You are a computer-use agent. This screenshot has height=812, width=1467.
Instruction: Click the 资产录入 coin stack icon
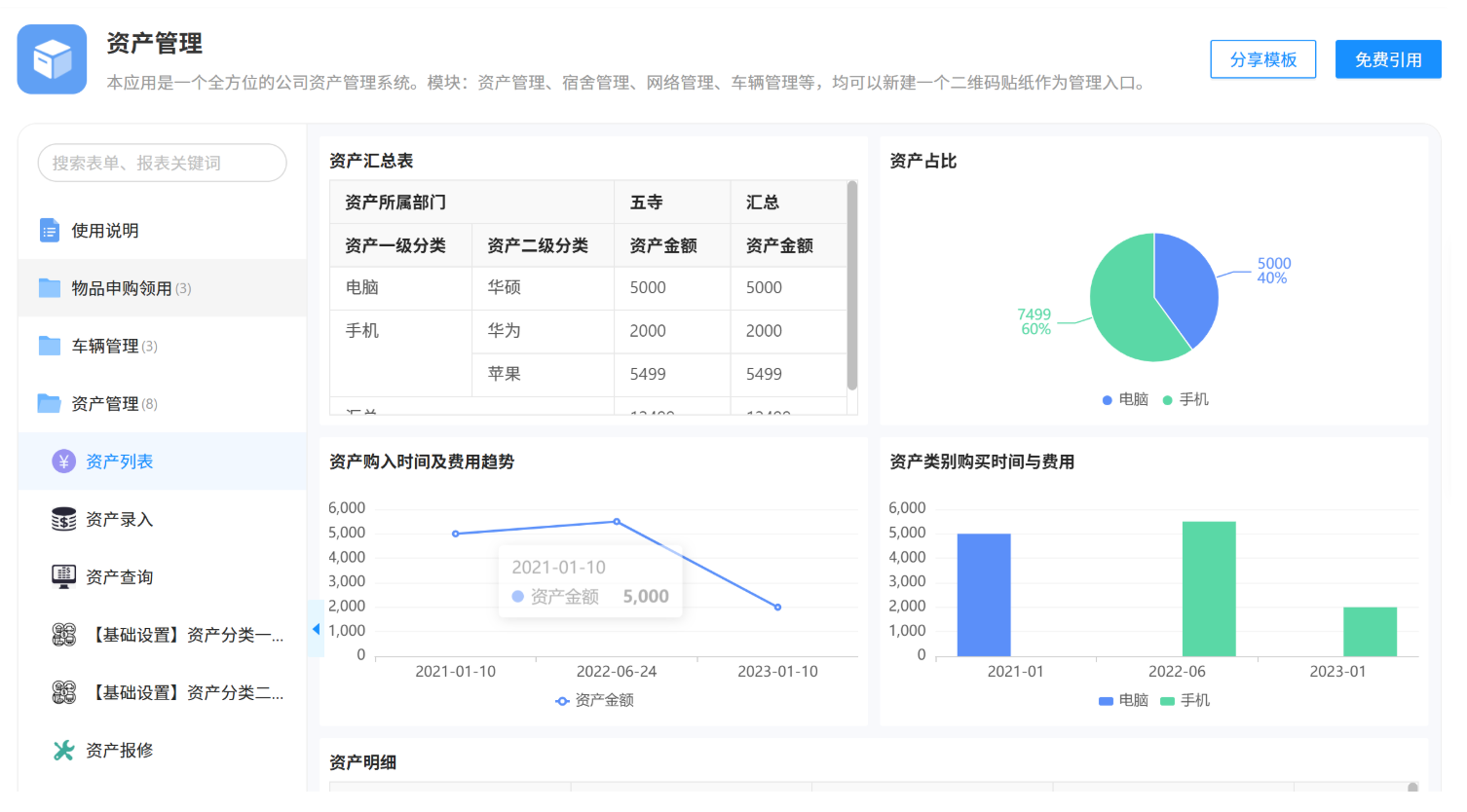coord(63,520)
